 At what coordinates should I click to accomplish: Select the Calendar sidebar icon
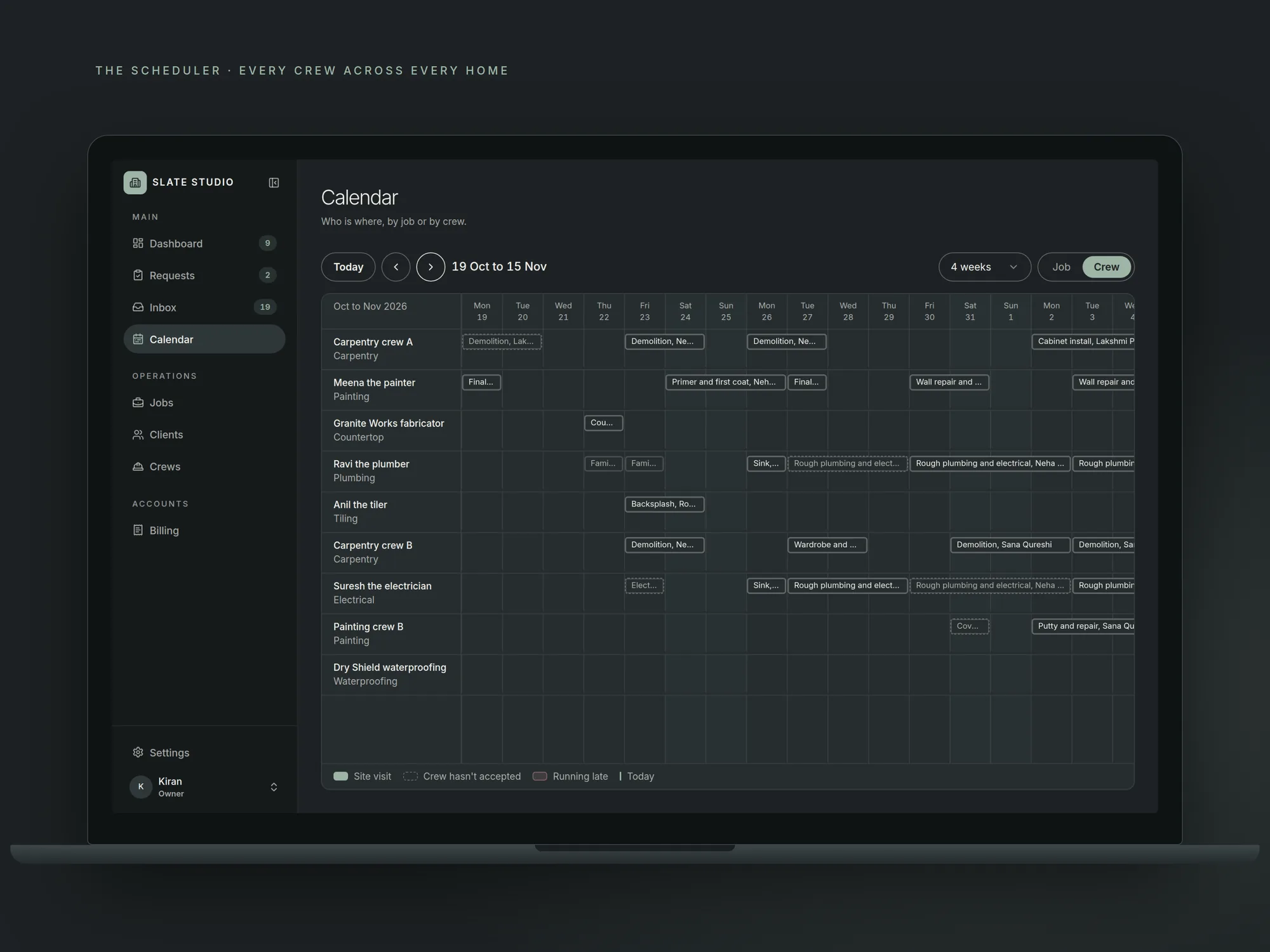138,339
